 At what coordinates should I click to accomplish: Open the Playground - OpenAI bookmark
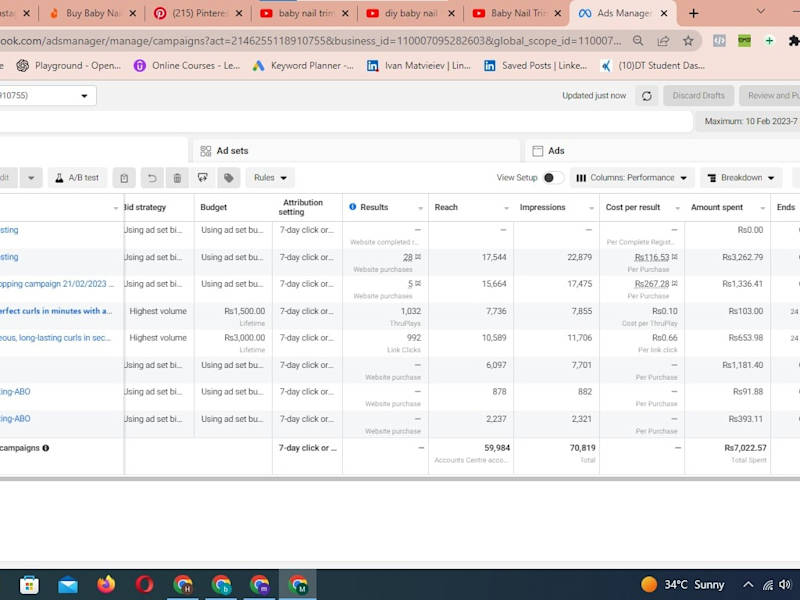(69, 66)
